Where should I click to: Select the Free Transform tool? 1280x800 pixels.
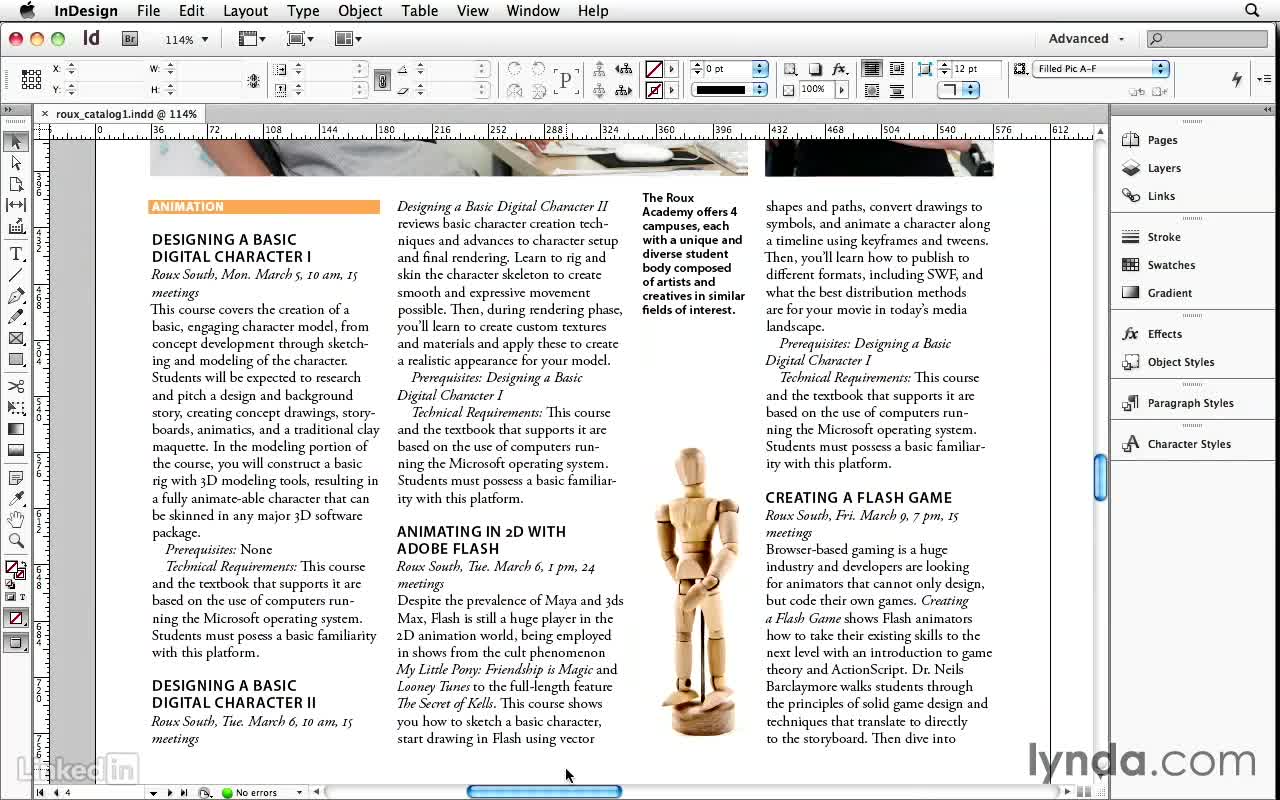16,407
